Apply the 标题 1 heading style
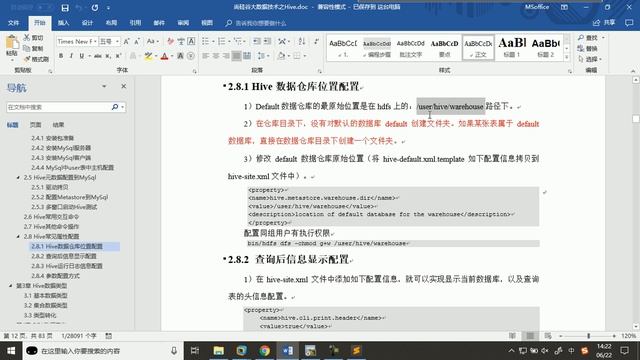Screen dimensions: 640x360 point(512,47)
